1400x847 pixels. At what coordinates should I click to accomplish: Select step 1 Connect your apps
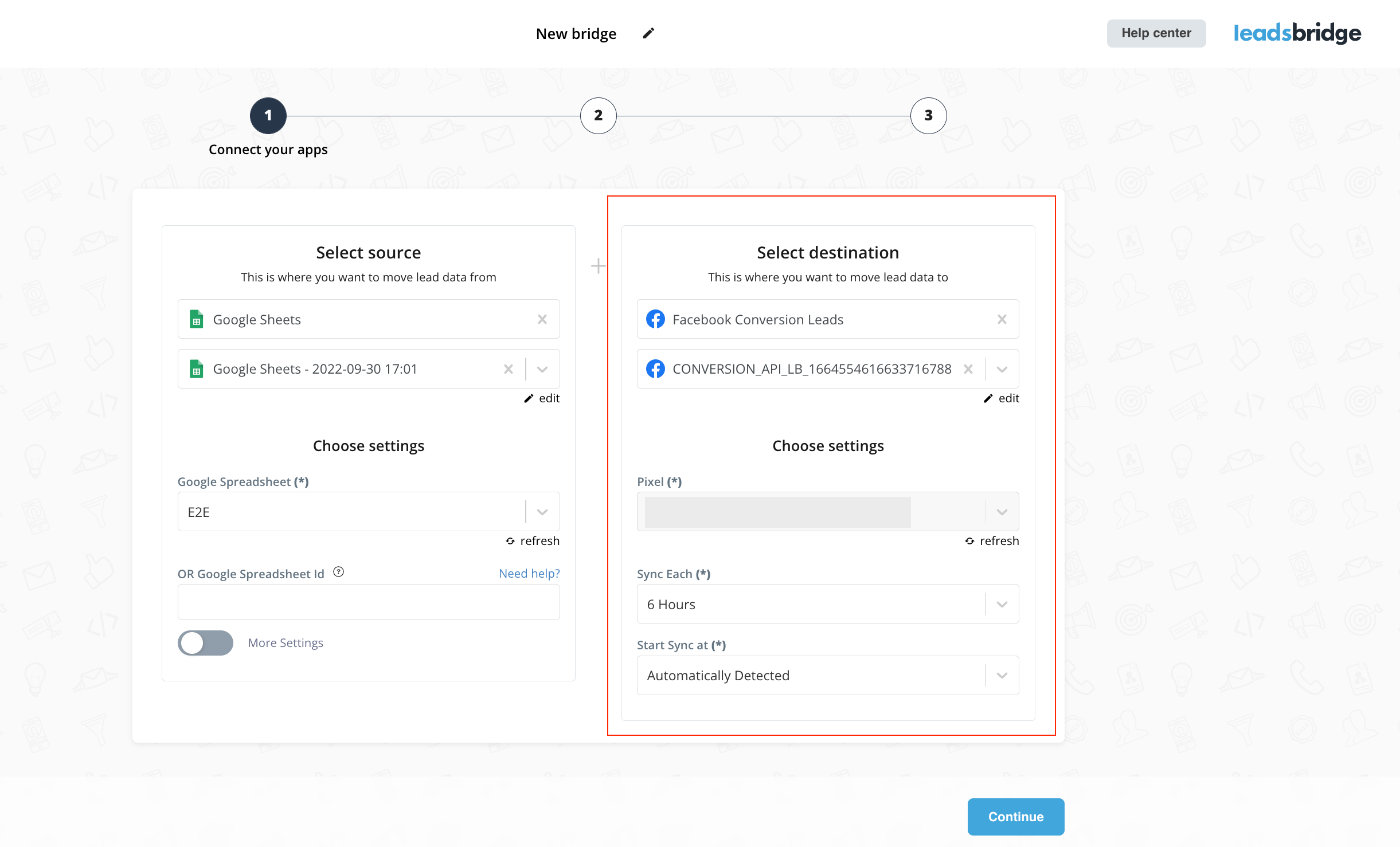click(268, 116)
